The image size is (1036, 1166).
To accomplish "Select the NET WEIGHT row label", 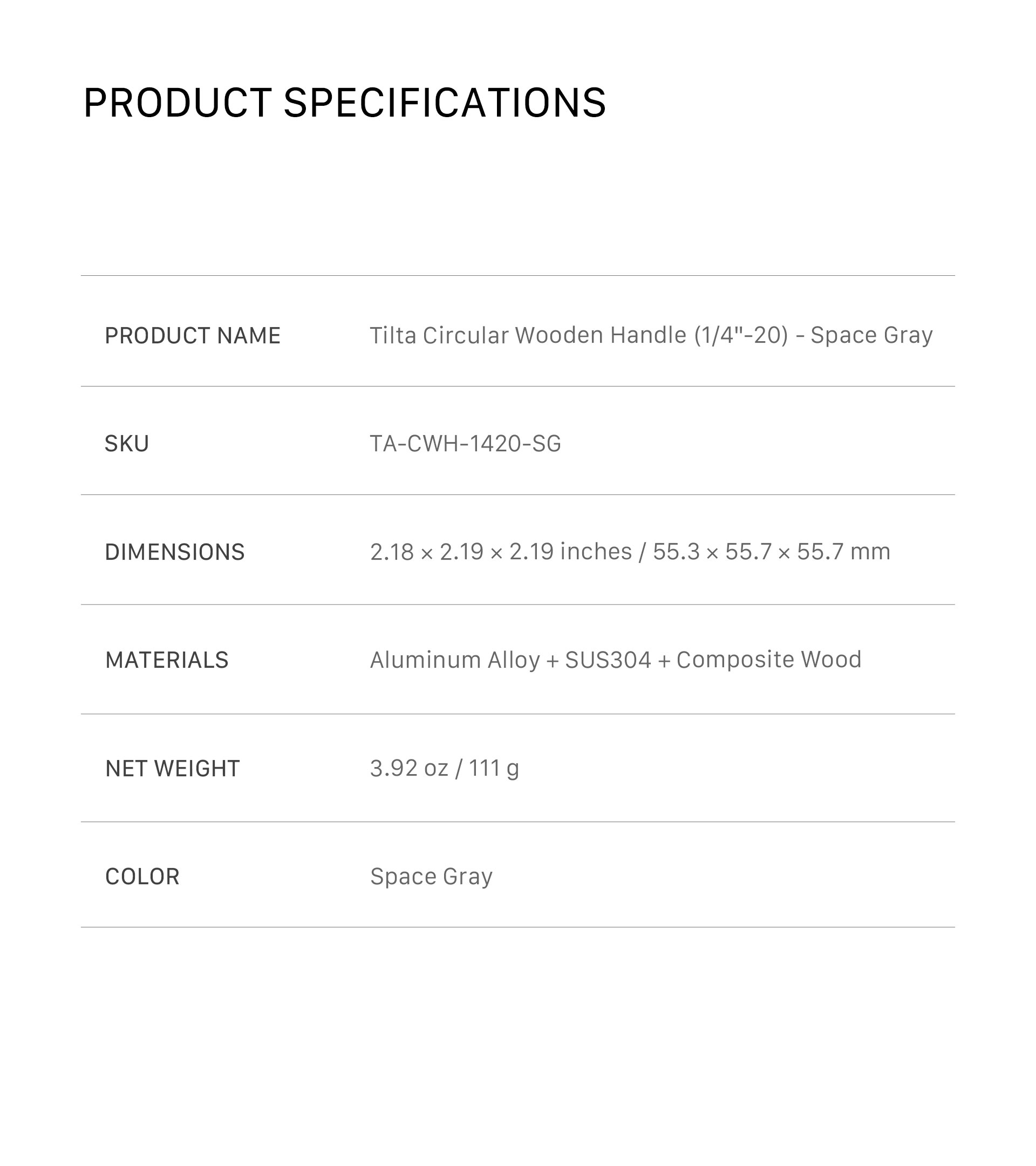I will coord(172,768).
